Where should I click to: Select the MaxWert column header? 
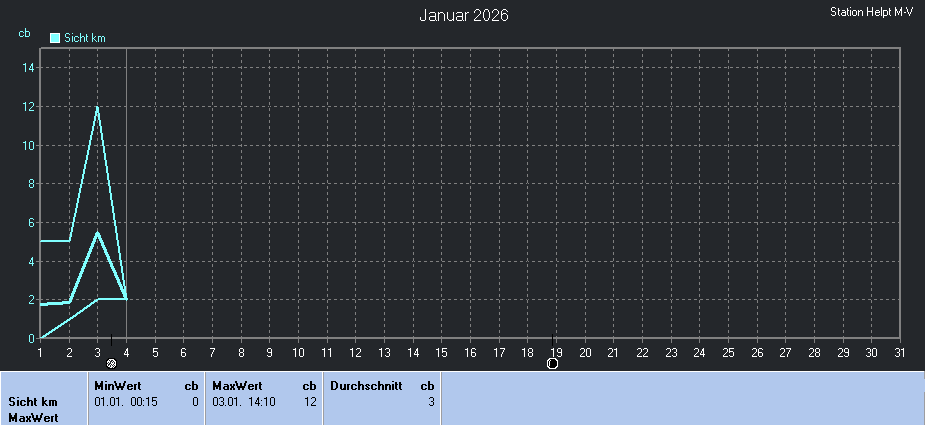click(236, 385)
